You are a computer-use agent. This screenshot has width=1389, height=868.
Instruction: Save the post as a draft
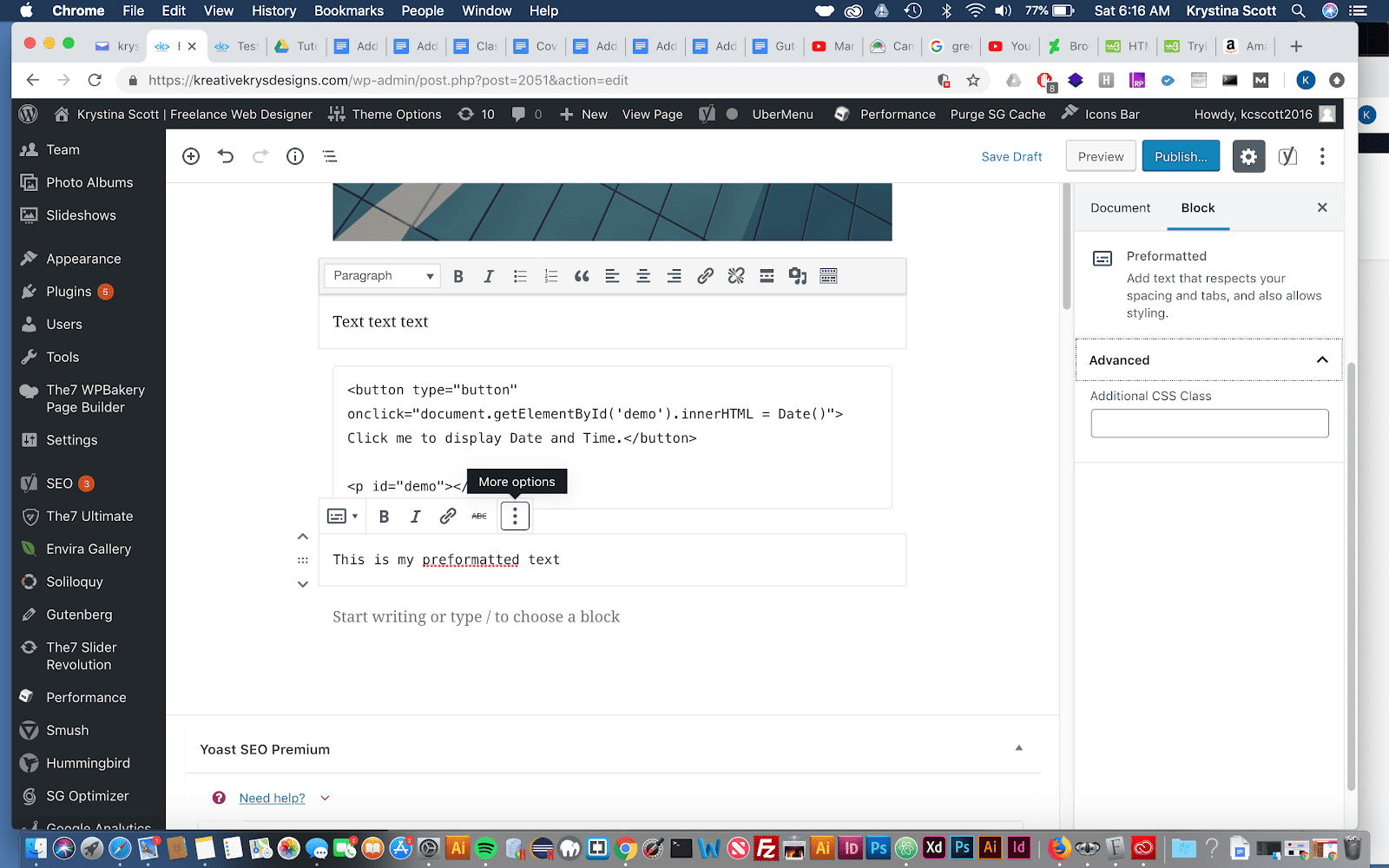pyautogui.click(x=1011, y=156)
